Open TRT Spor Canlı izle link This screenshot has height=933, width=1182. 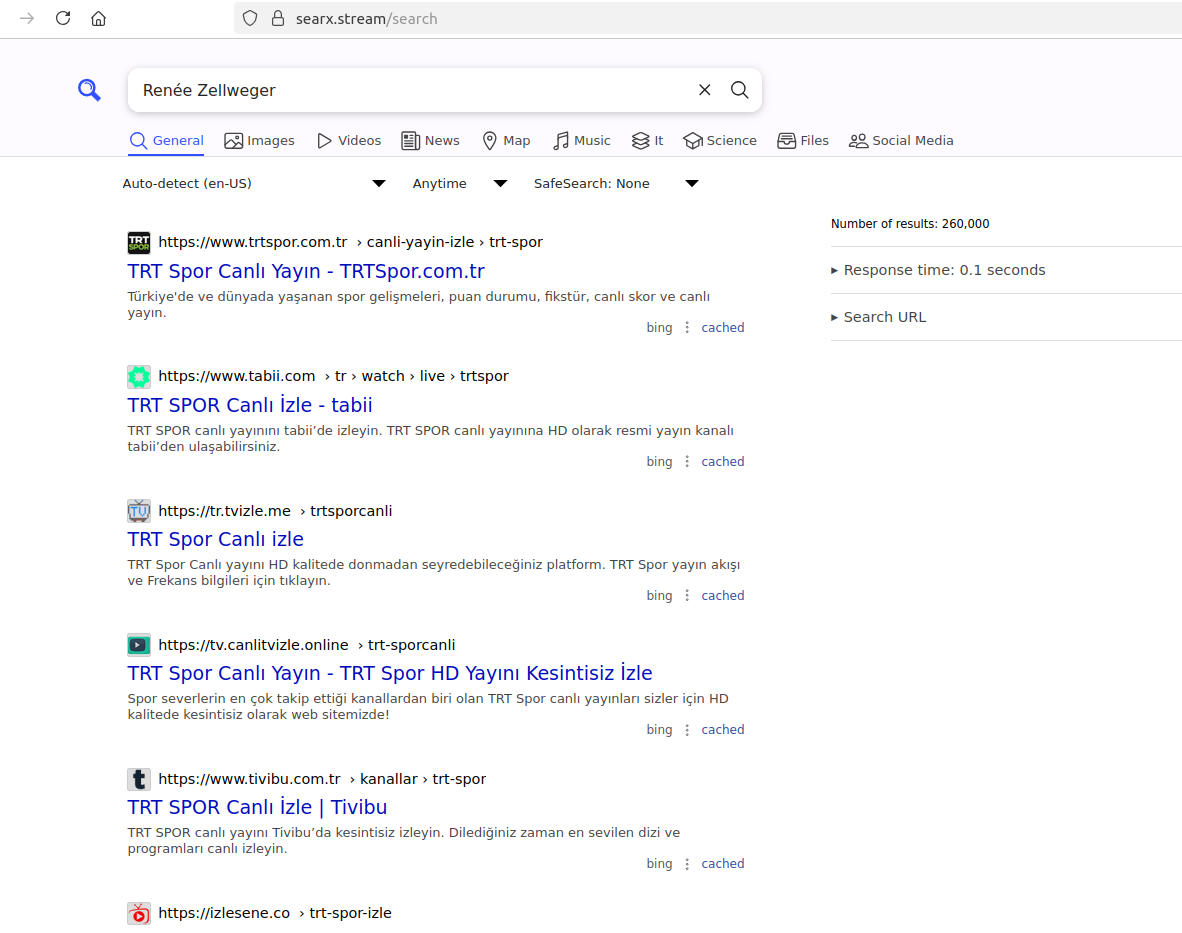pos(216,540)
